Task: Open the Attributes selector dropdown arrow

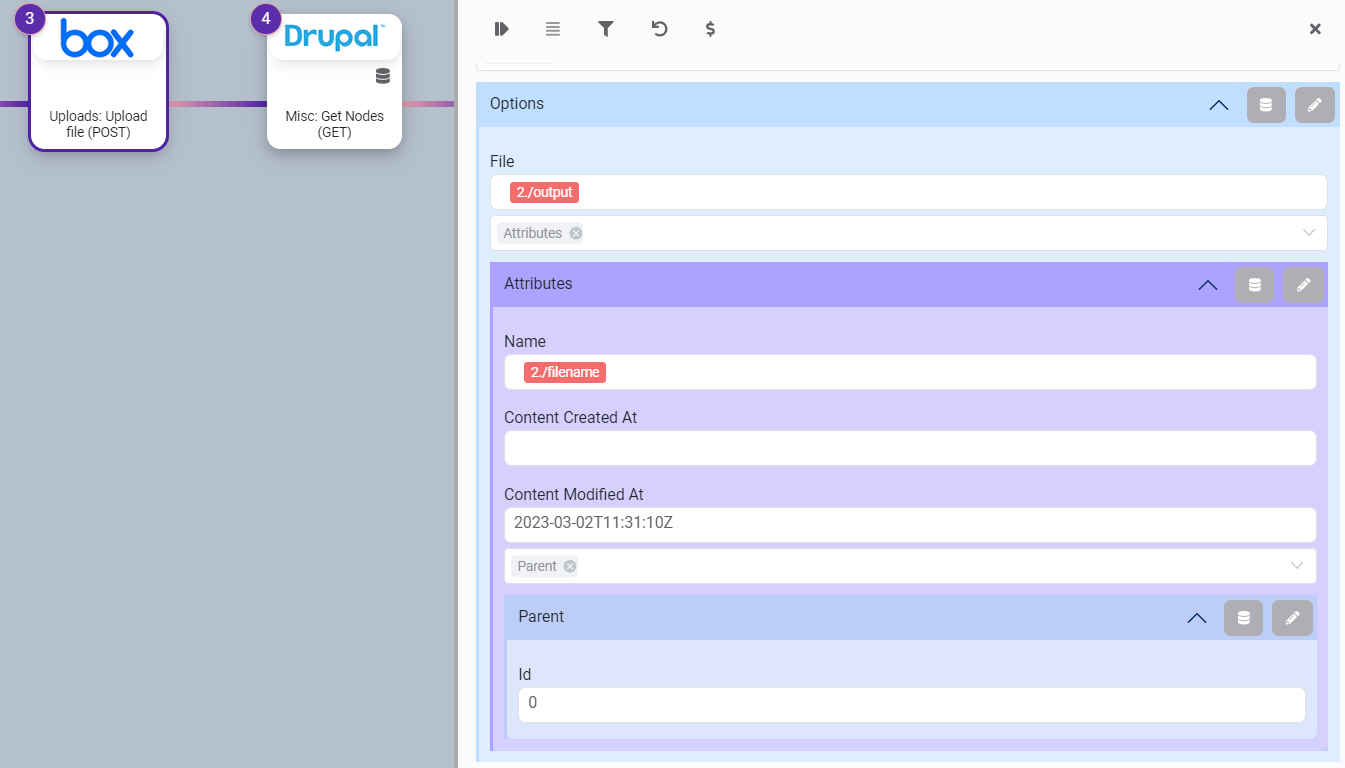Action: (1308, 233)
